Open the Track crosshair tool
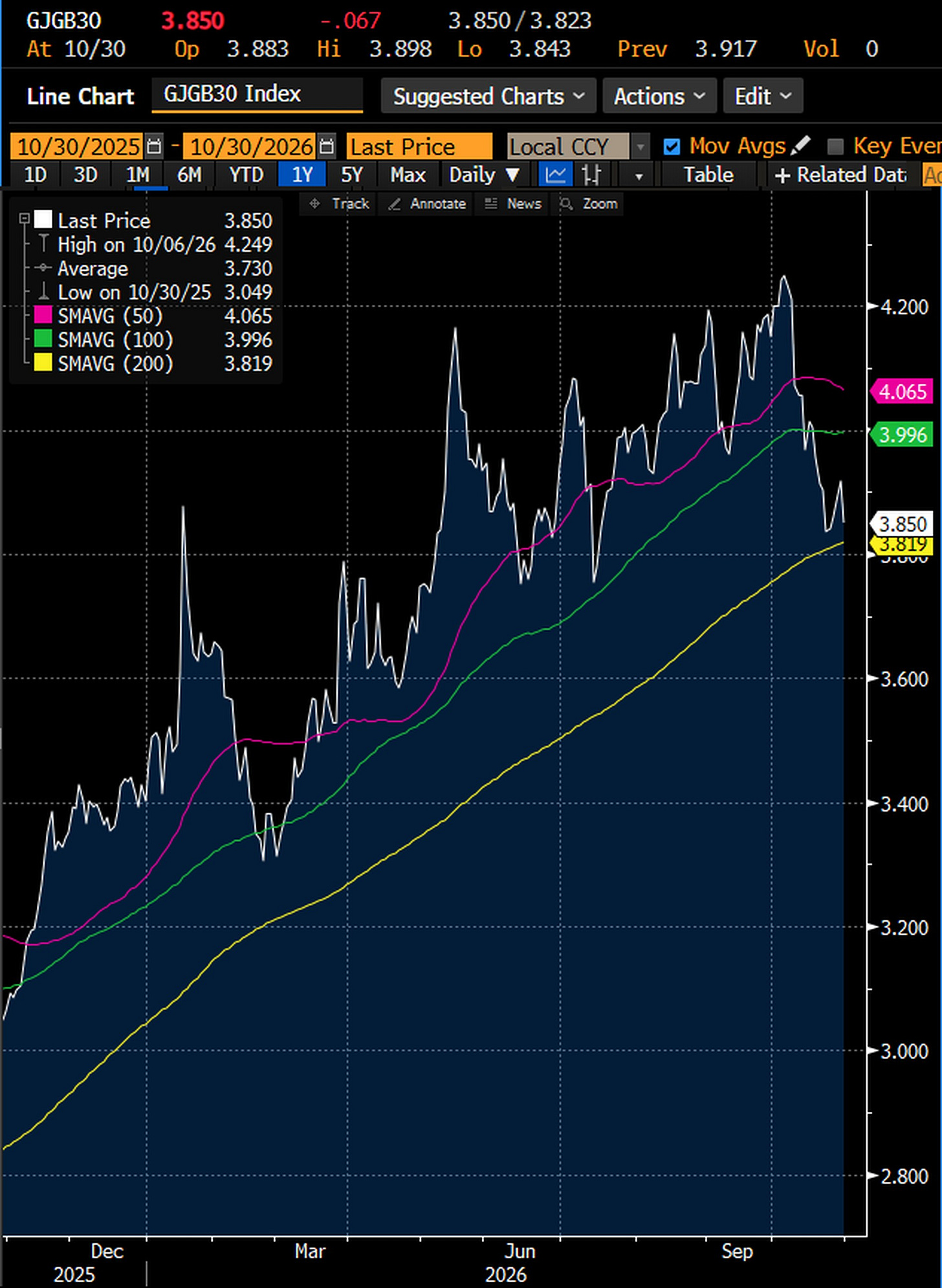The height and width of the screenshot is (1288, 942). (x=338, y=204)
